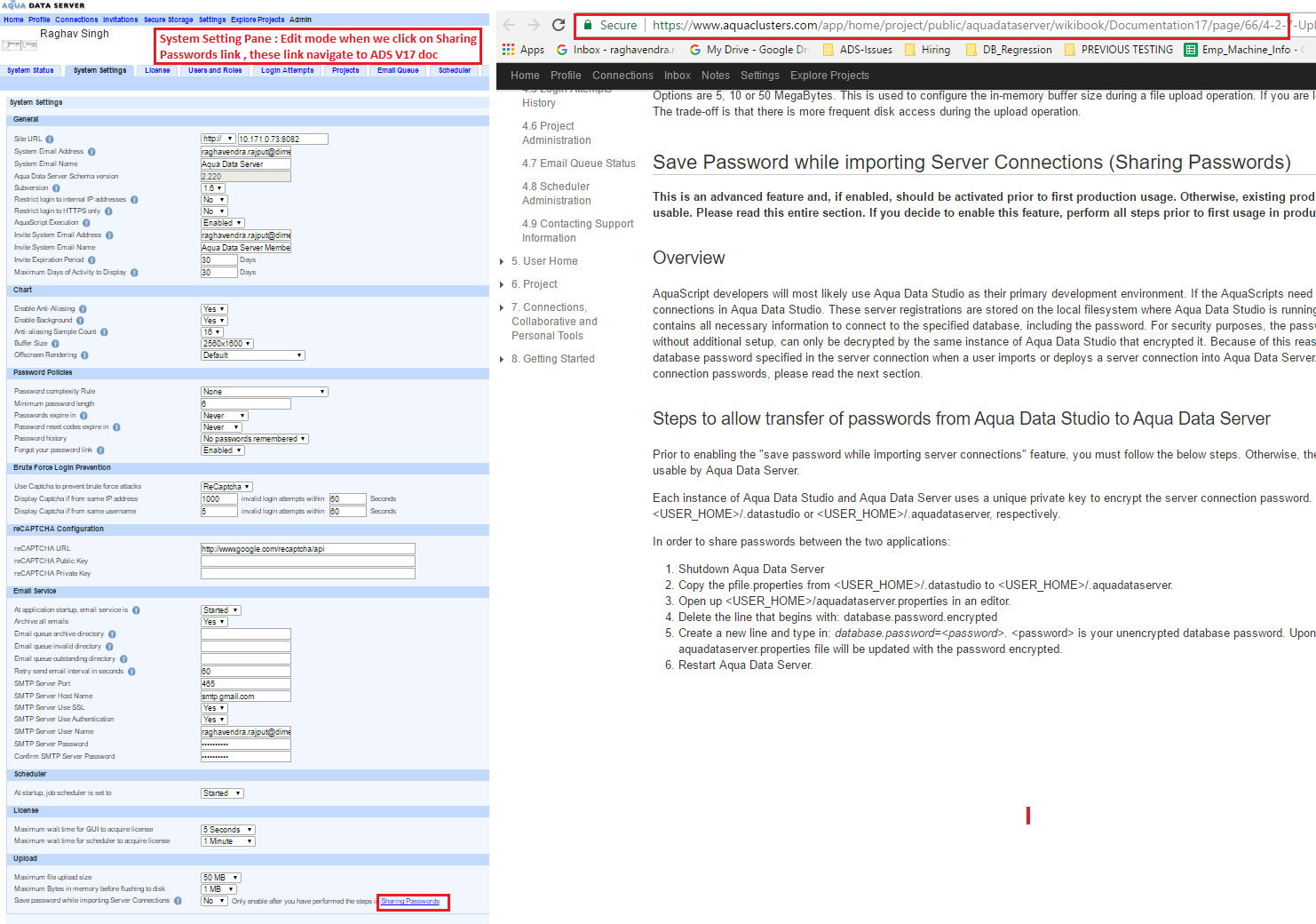This screenshot has height=924, width=1316.
Task: Open the Buffer Size 2560x1600 dropdown
Action: point(227,344)
